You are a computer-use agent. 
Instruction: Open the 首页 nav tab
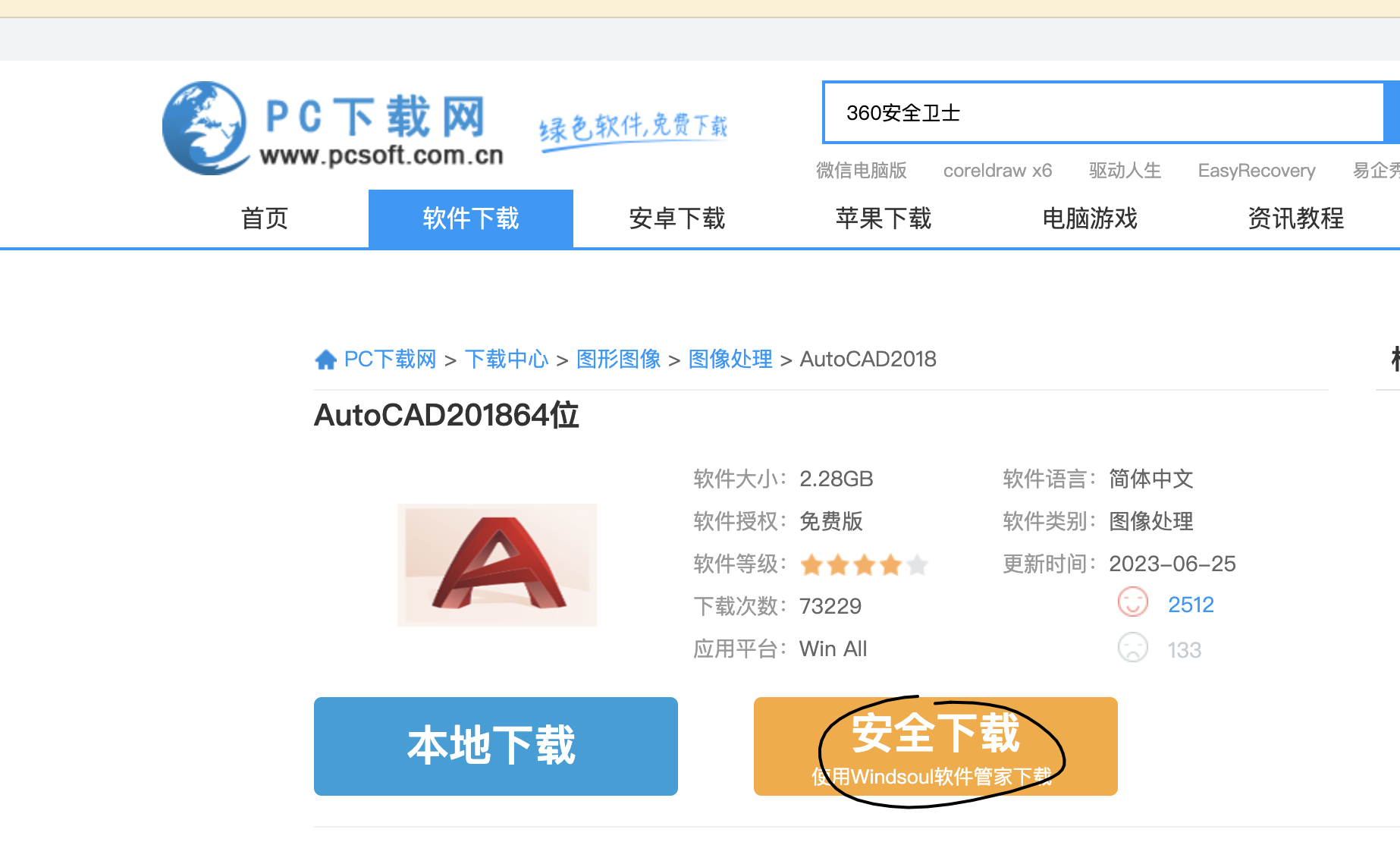click(265, 218)
